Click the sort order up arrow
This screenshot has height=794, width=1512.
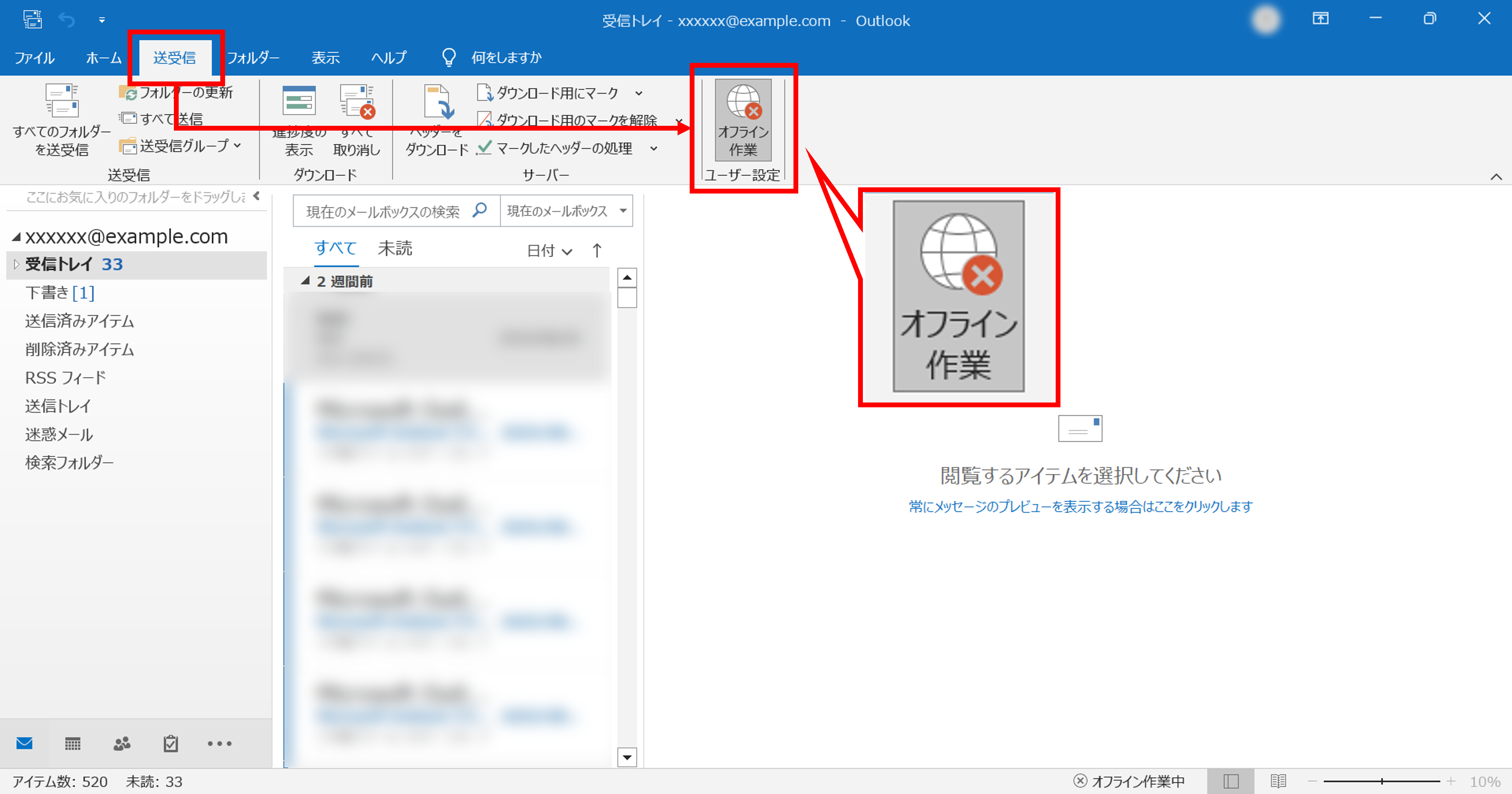(597, 251)
